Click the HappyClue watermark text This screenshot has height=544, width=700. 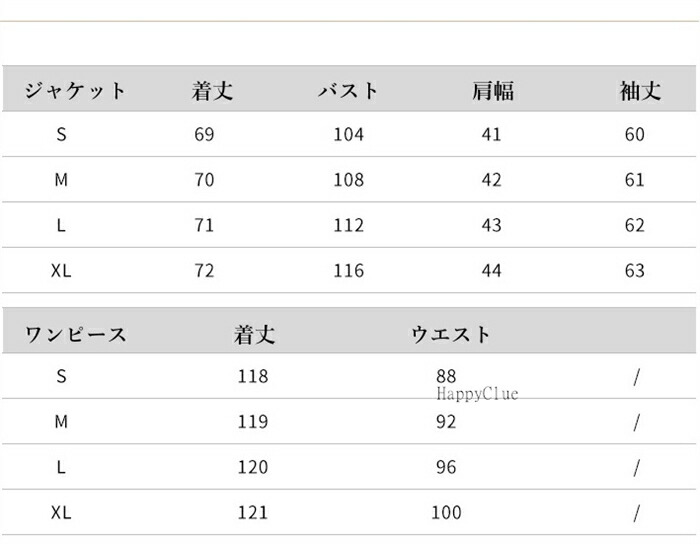[477, 395]
